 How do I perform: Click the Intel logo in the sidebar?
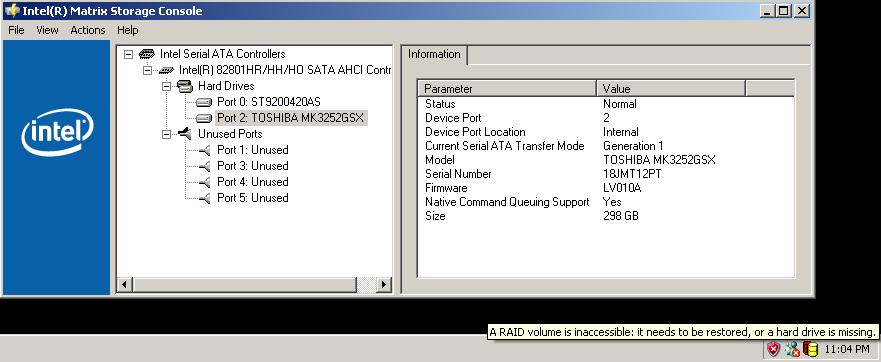click(57, 132)
